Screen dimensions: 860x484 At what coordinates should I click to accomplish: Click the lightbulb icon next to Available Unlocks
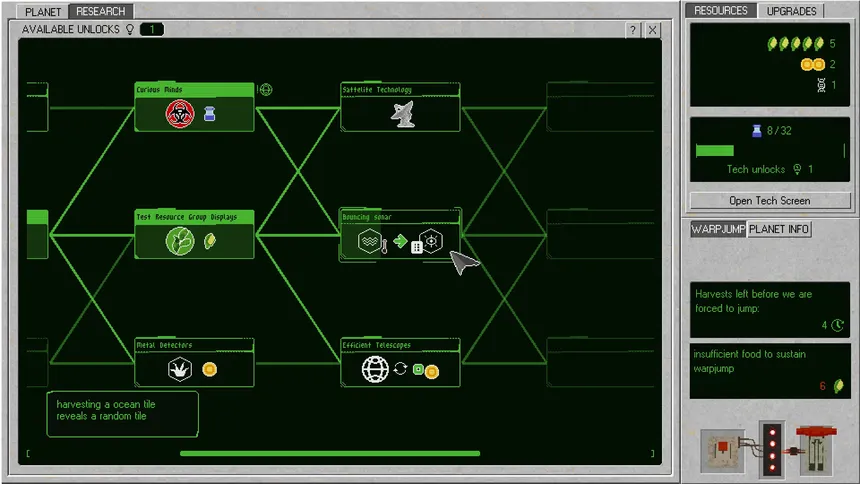(x=130, y=30)
